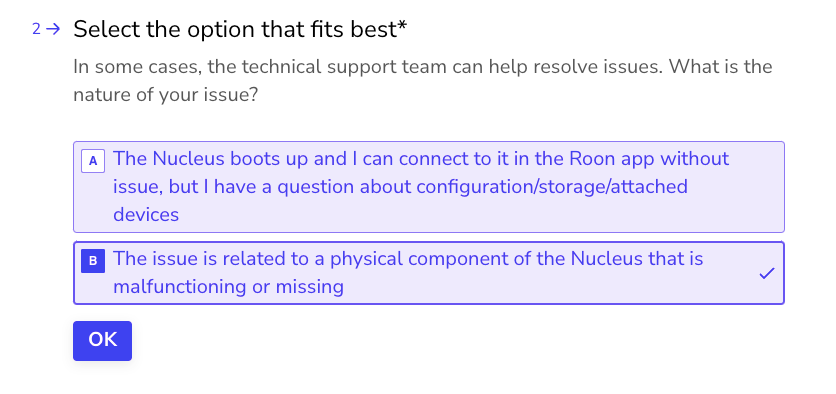
Task: Click the arrow icon beside question number 2
Action: click(53, 29)
